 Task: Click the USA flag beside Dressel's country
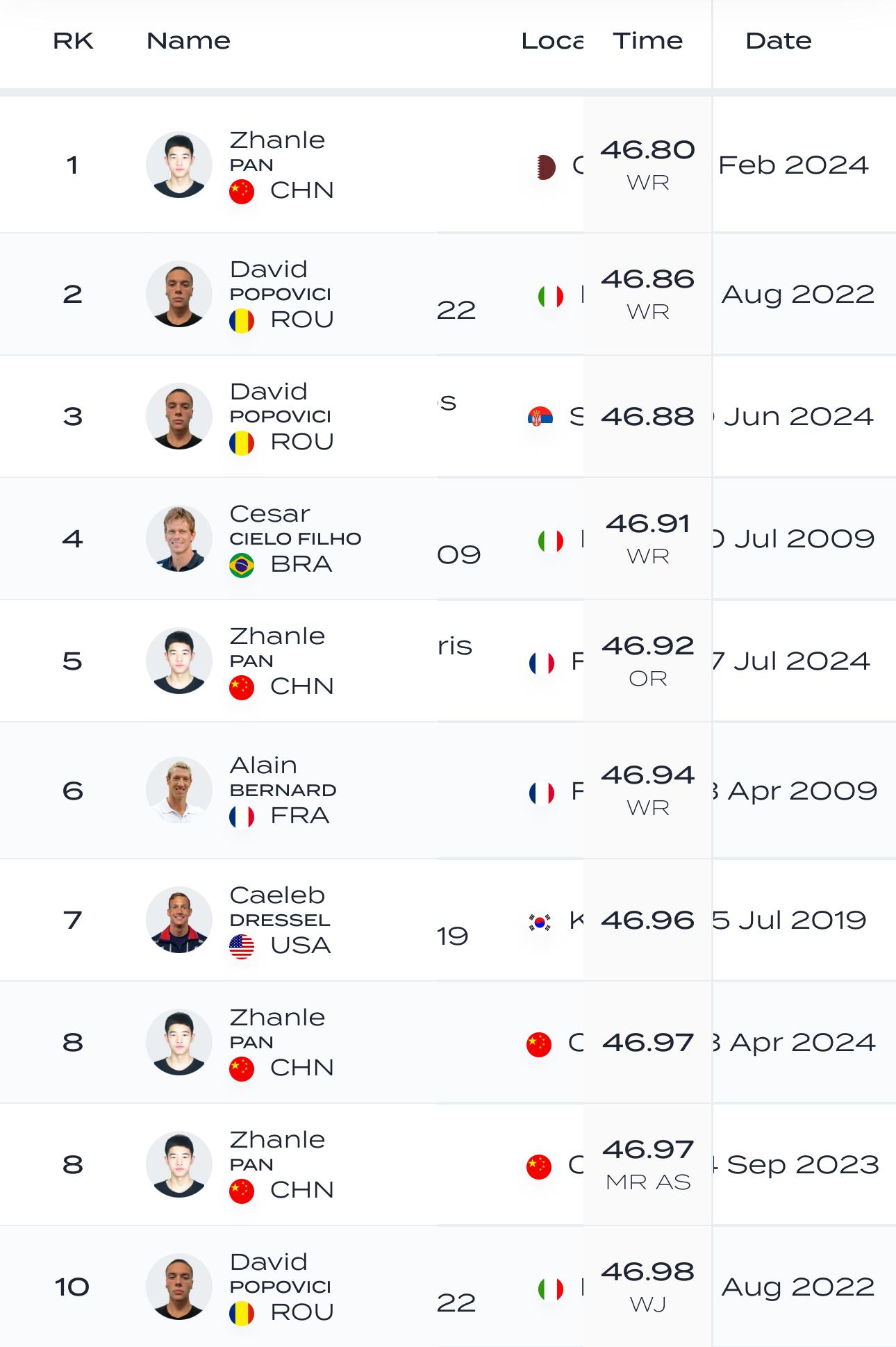click(x=242, y=946)
